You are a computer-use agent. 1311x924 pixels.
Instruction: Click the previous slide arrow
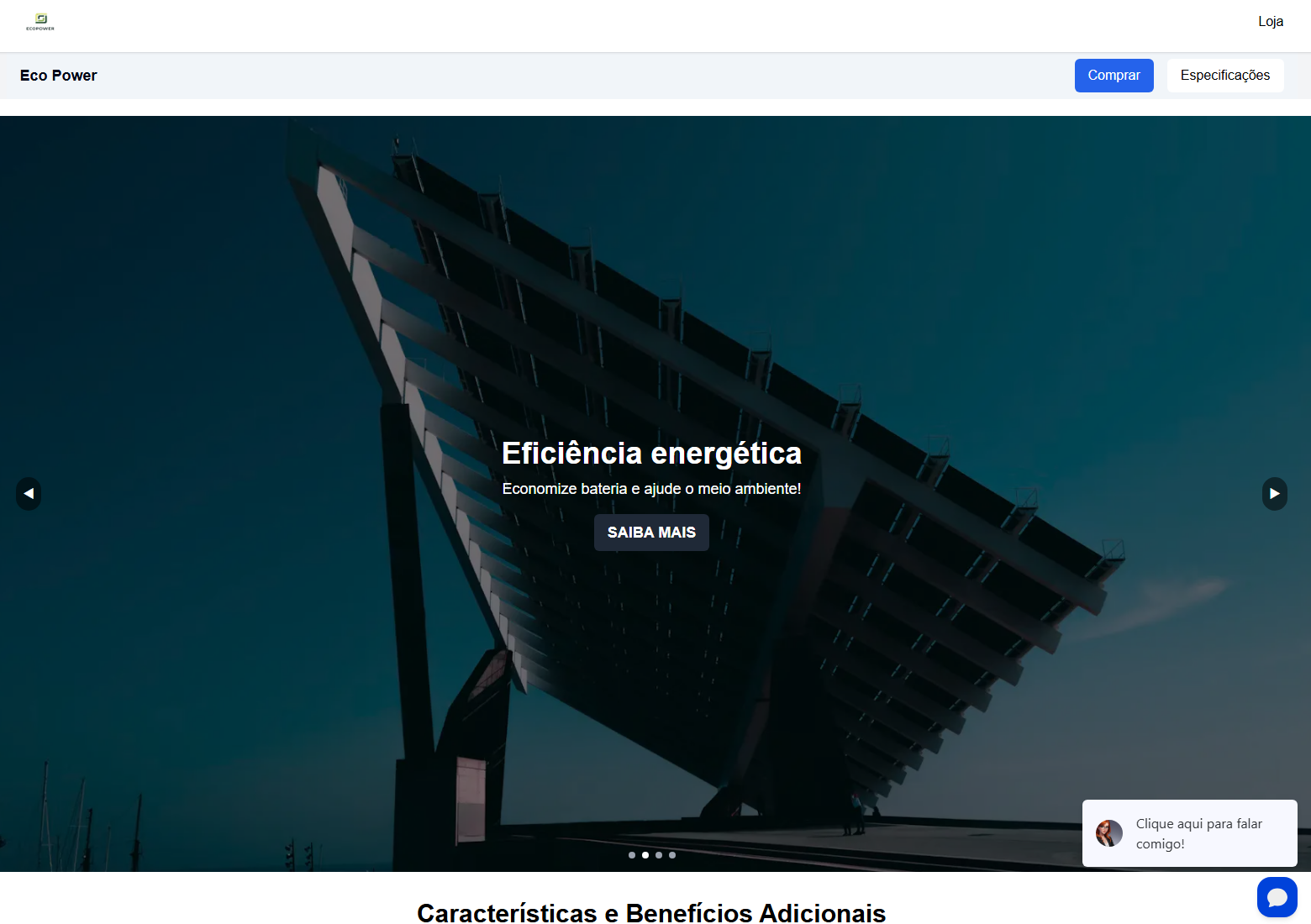[29, 494]
